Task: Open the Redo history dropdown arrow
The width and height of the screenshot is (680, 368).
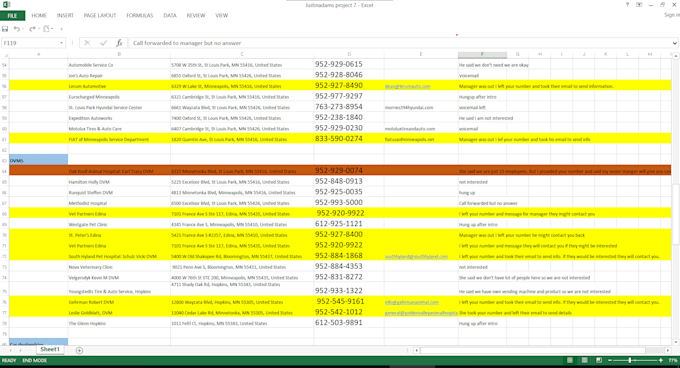Action: point(38,29)
